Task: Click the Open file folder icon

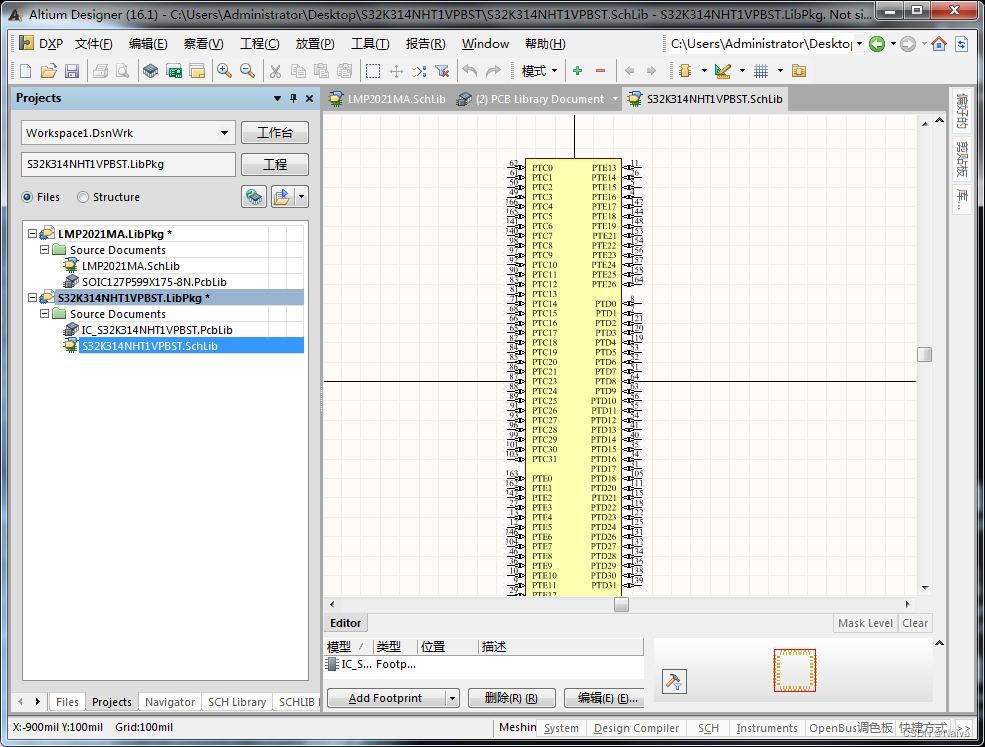Action: (49, 71)
